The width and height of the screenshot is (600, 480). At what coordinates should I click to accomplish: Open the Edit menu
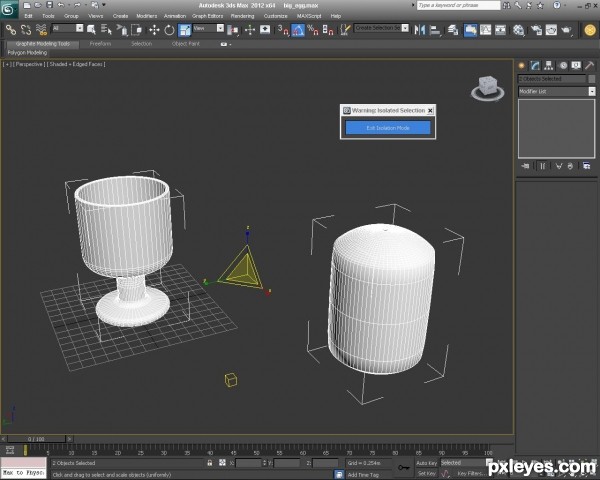(x=28, y=16)
